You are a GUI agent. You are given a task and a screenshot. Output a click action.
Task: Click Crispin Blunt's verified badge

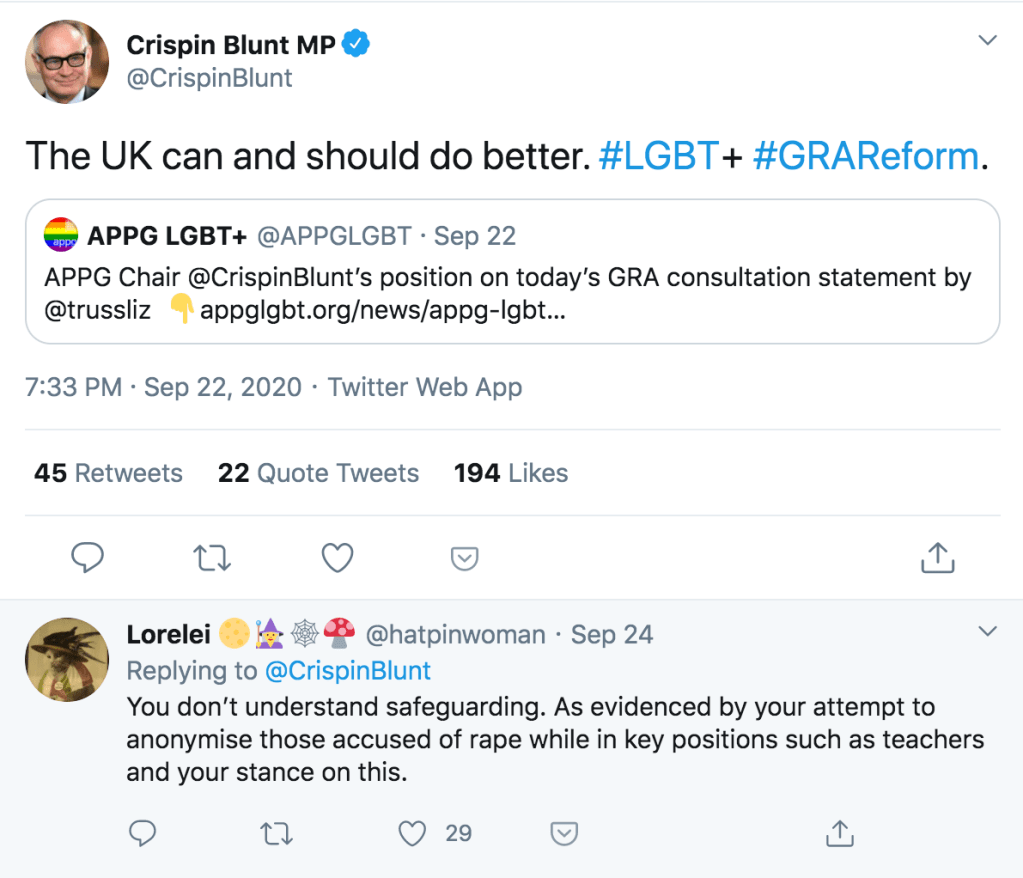pyautogui.click(x=357, y=44)
